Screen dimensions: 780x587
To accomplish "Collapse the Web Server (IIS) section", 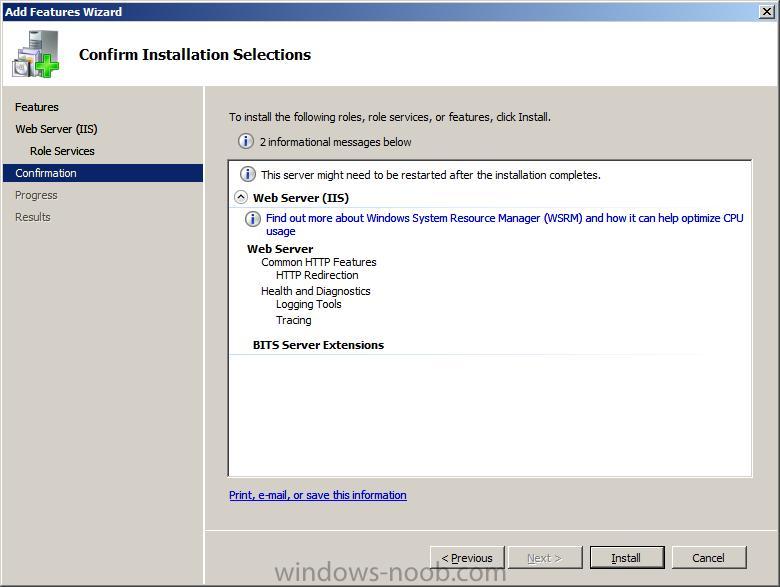I will pyautogui.click(x=241, y=197).
